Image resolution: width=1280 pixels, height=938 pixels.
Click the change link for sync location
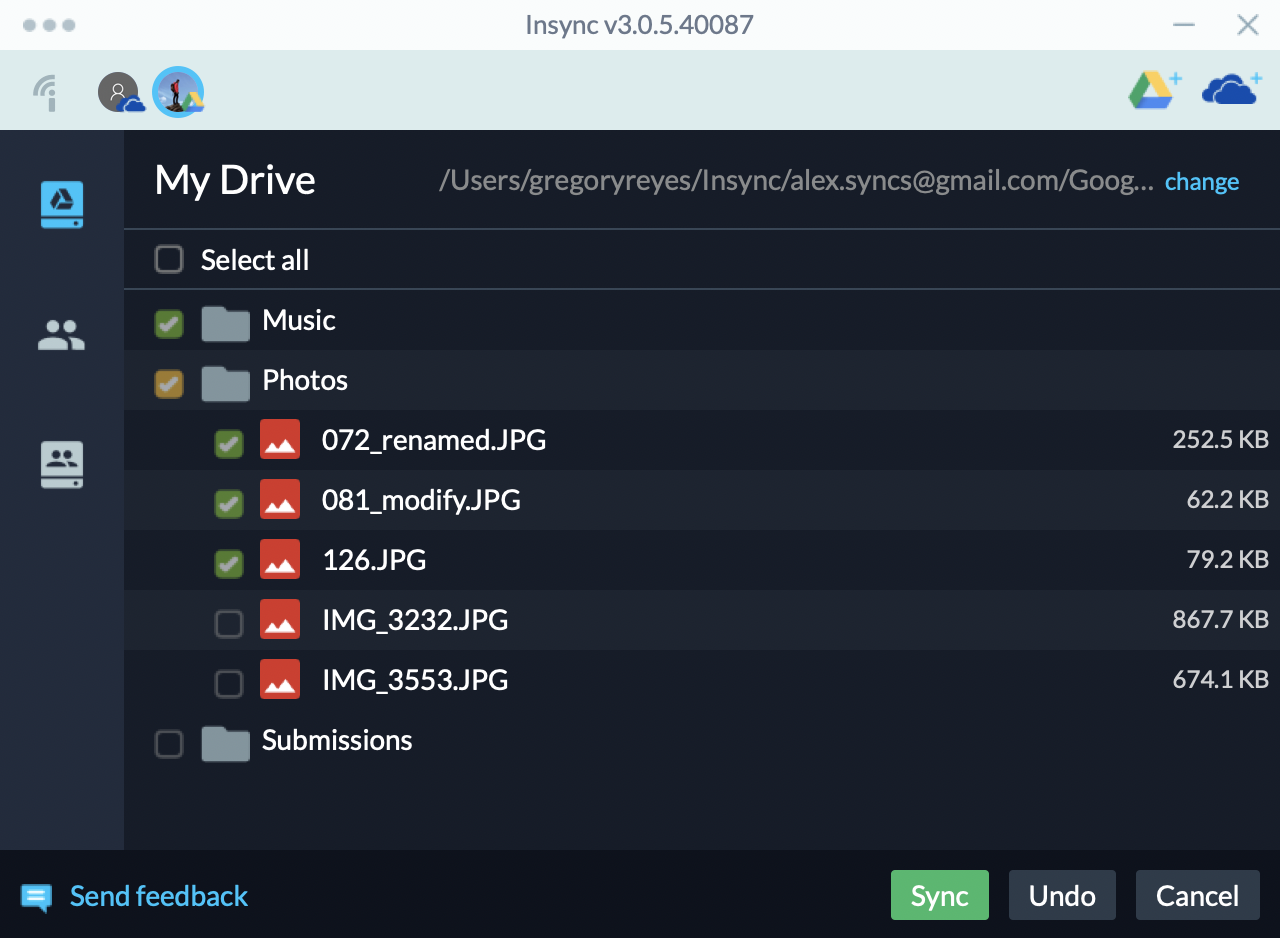tap(1201, 181)
